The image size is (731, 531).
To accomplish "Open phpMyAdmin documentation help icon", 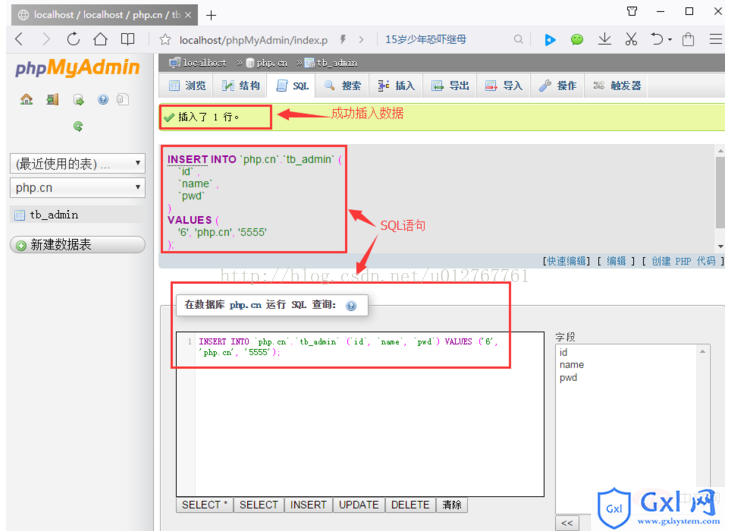I will (x=103, y=99).
